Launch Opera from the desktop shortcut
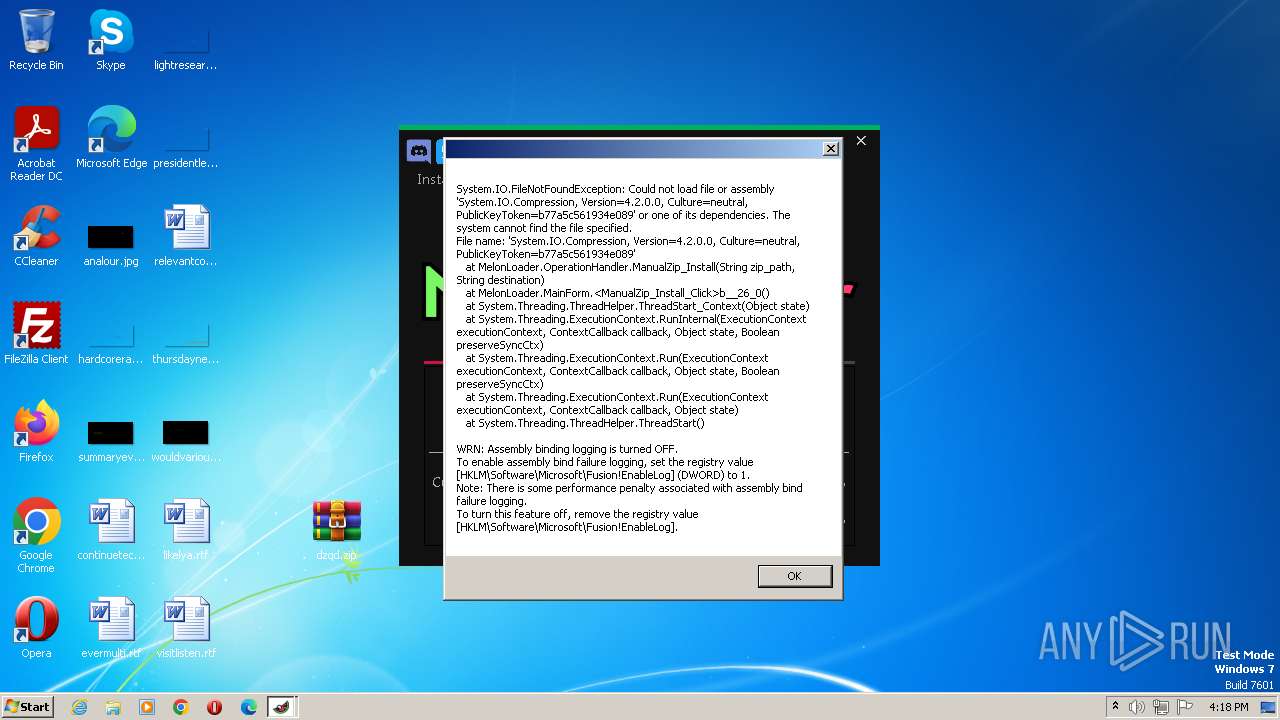The image size is (1280, 720). click(36, 628)
